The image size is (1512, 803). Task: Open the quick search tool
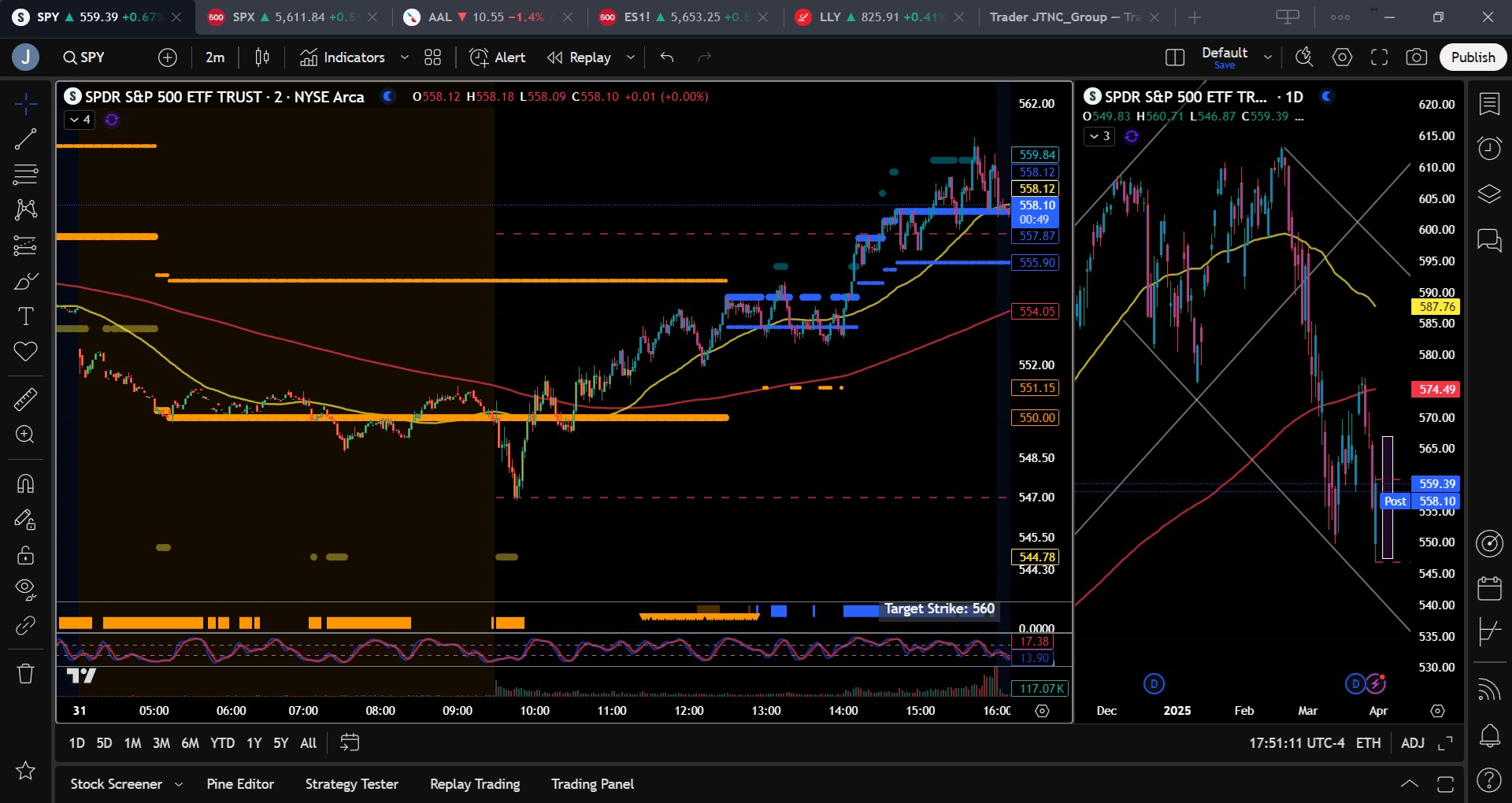[x=1304, y=57]
